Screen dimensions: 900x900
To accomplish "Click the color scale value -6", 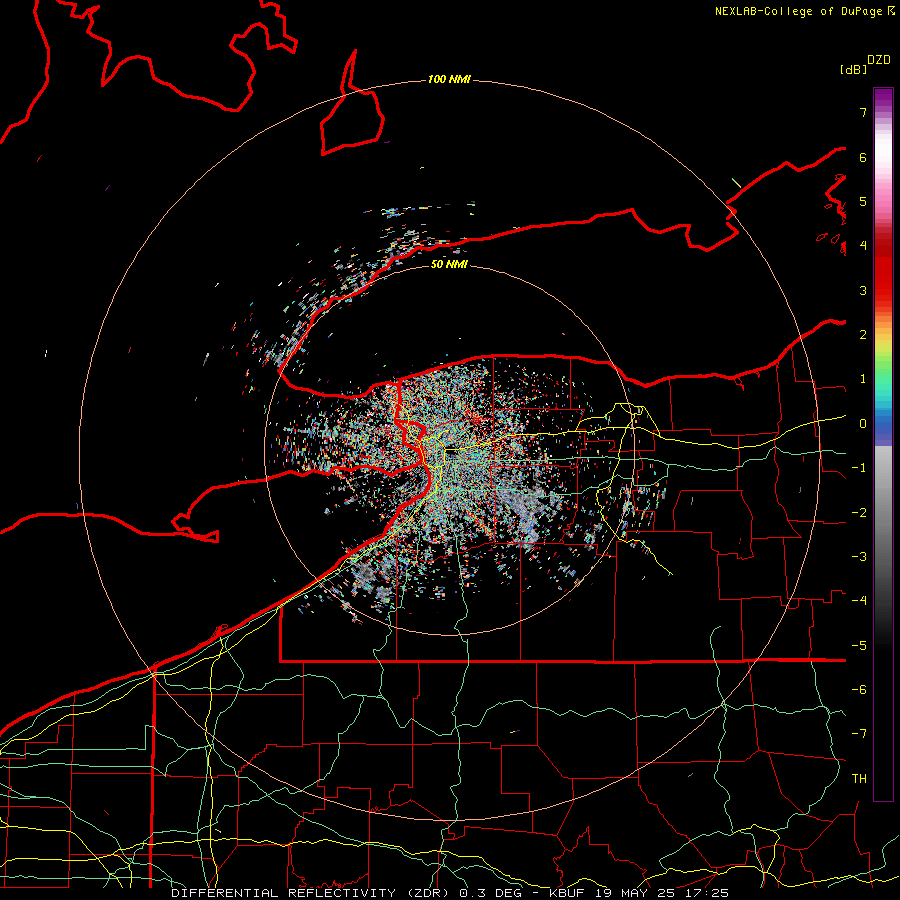I will (859, 690).
